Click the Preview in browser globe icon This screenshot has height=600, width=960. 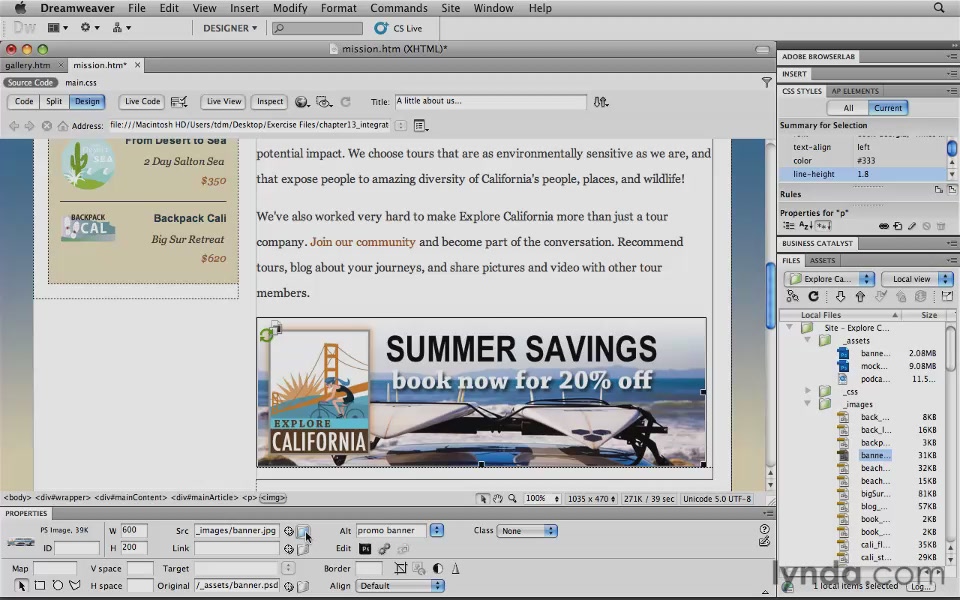tap(302, 102)
